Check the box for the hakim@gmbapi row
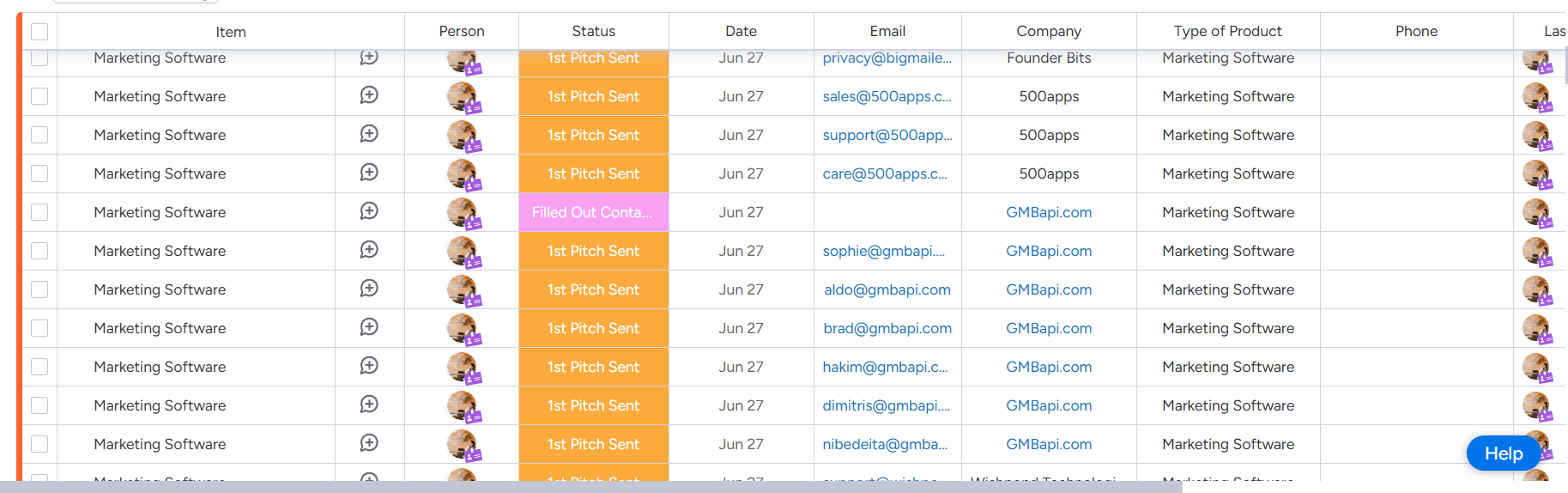The height and width of the screenshot is (493, 1568). point(39,367)
